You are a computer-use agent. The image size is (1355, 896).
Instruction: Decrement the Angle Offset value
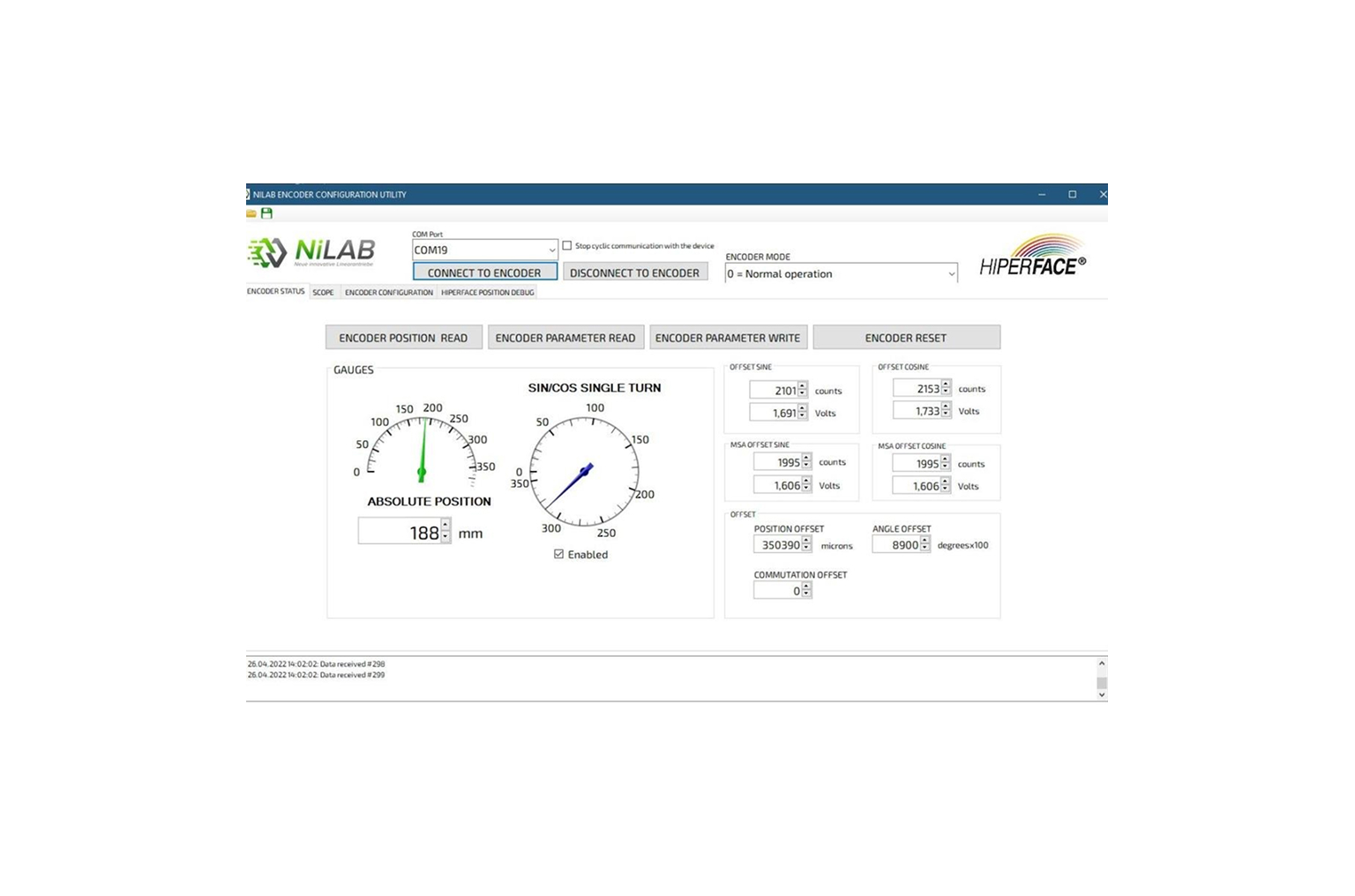(x=925, y=549)
